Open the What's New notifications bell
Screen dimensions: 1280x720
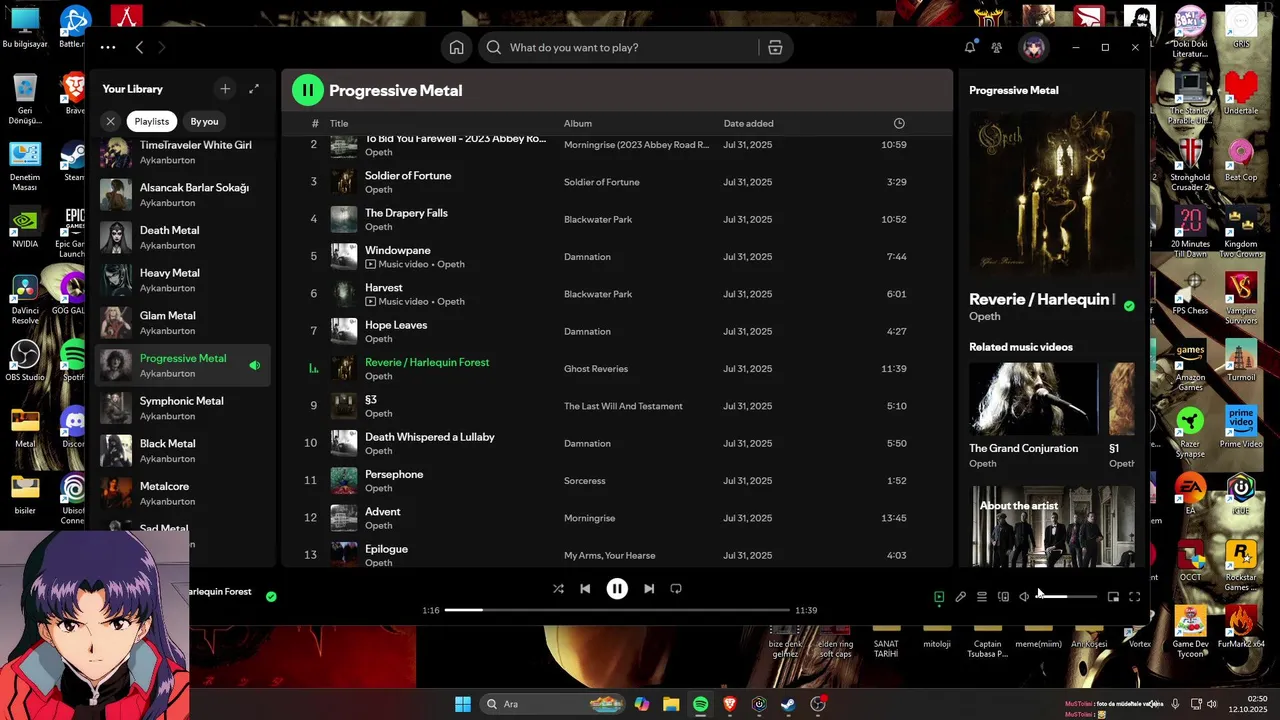coord(969,47)
